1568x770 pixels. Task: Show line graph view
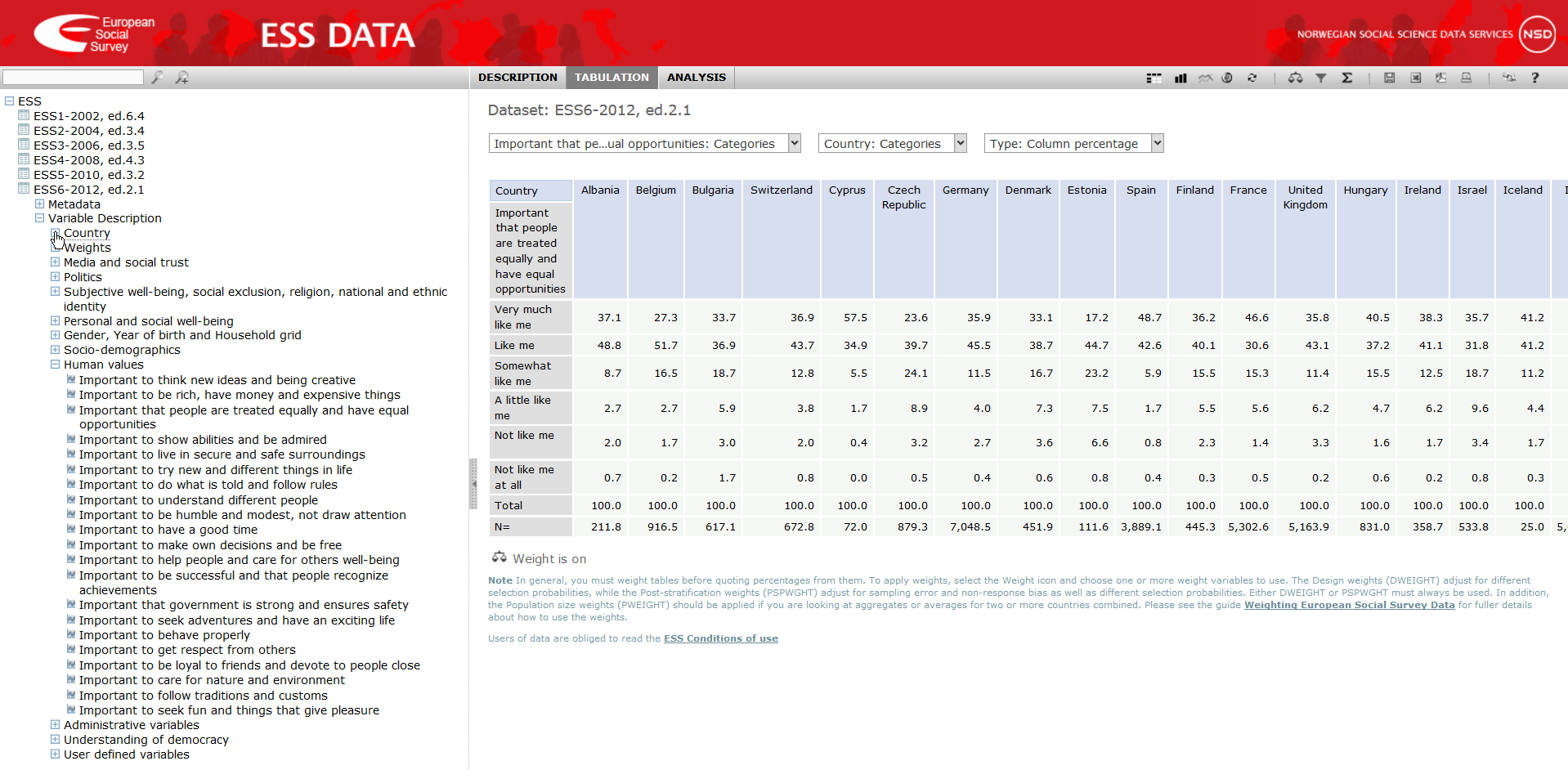click(x=1205, y=78)
